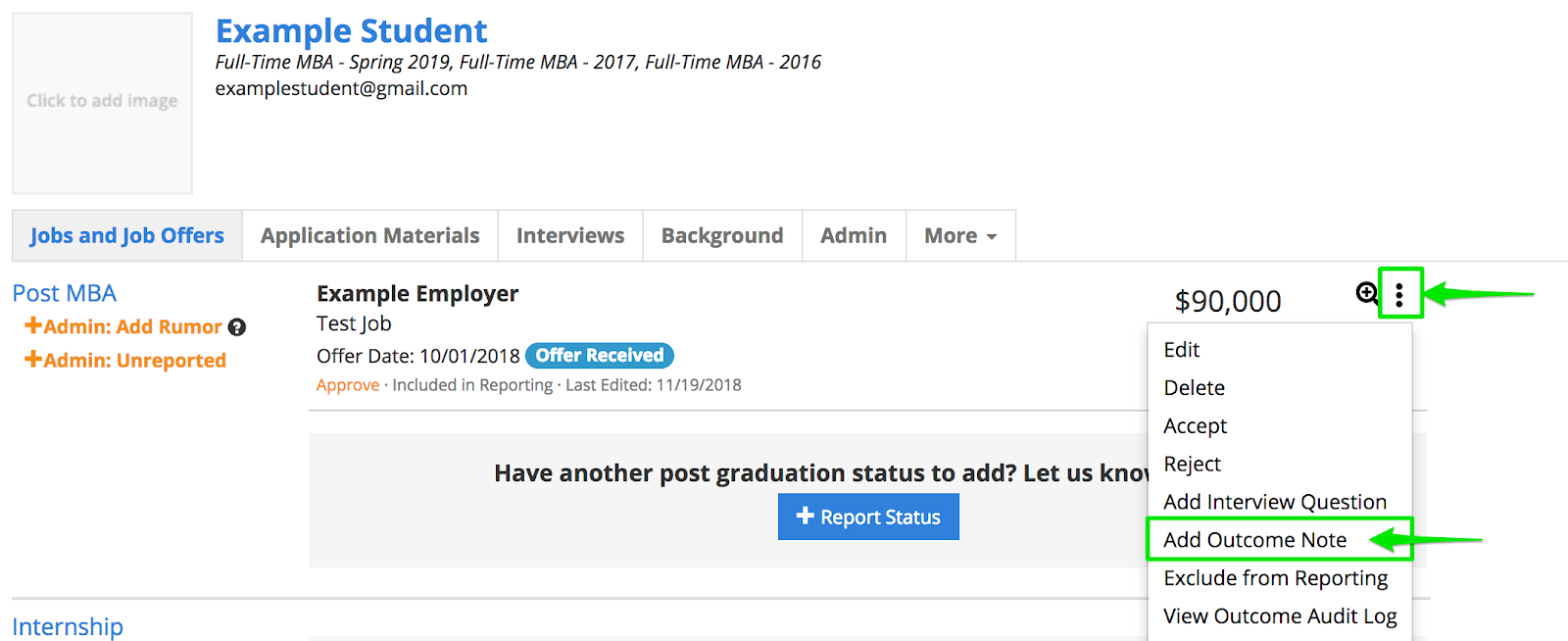
Task: Expand the More dropdown tab
Action: [x=960, y=236]
